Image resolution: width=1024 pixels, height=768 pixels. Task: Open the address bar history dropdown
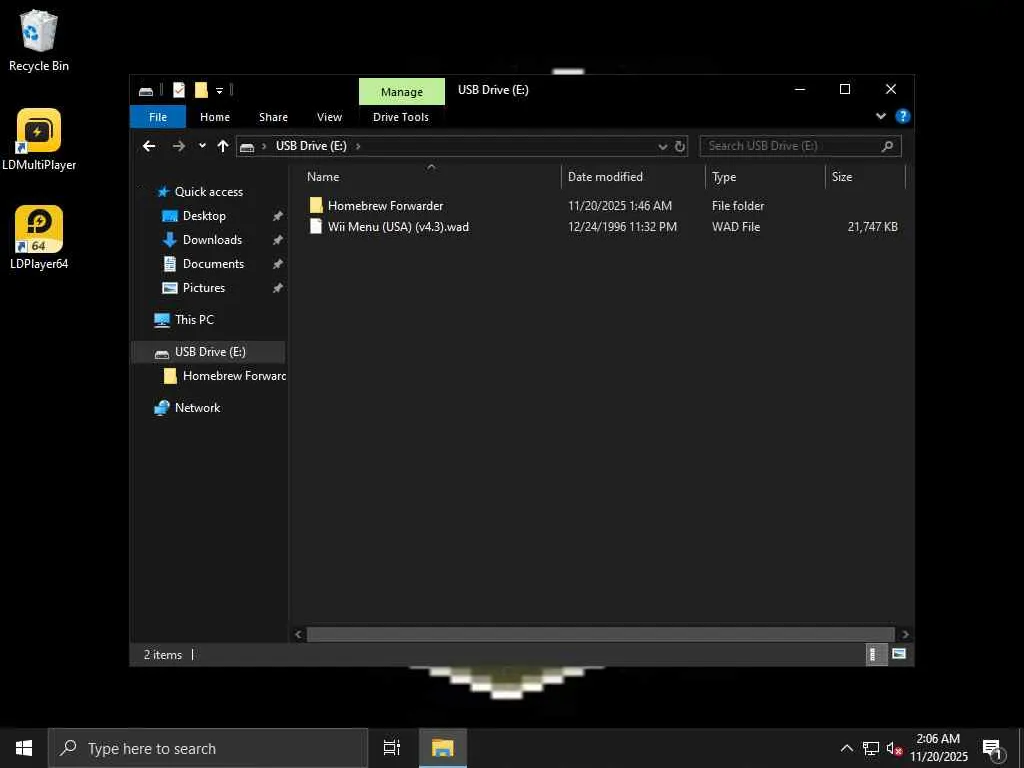[662, 146]
